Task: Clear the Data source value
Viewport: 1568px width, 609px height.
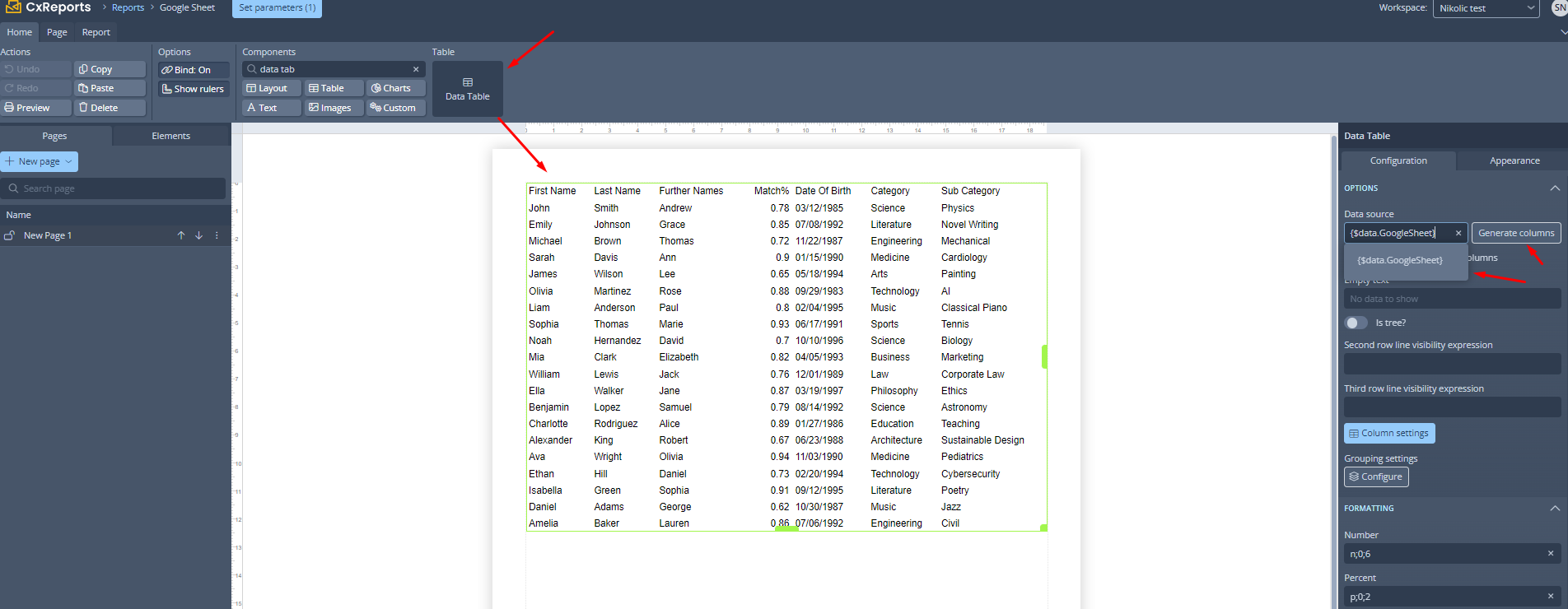Action: click(1458, 233)
